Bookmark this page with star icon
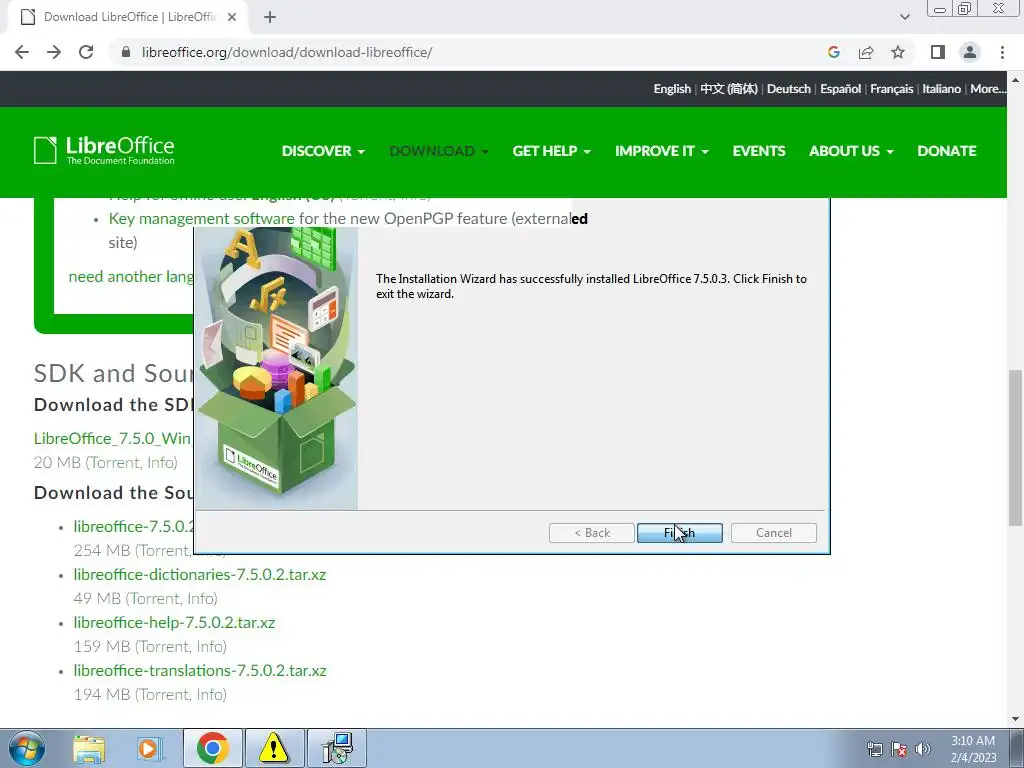Screen dimensions: 1024x768 pyautogui.click(x=898, y=52)
